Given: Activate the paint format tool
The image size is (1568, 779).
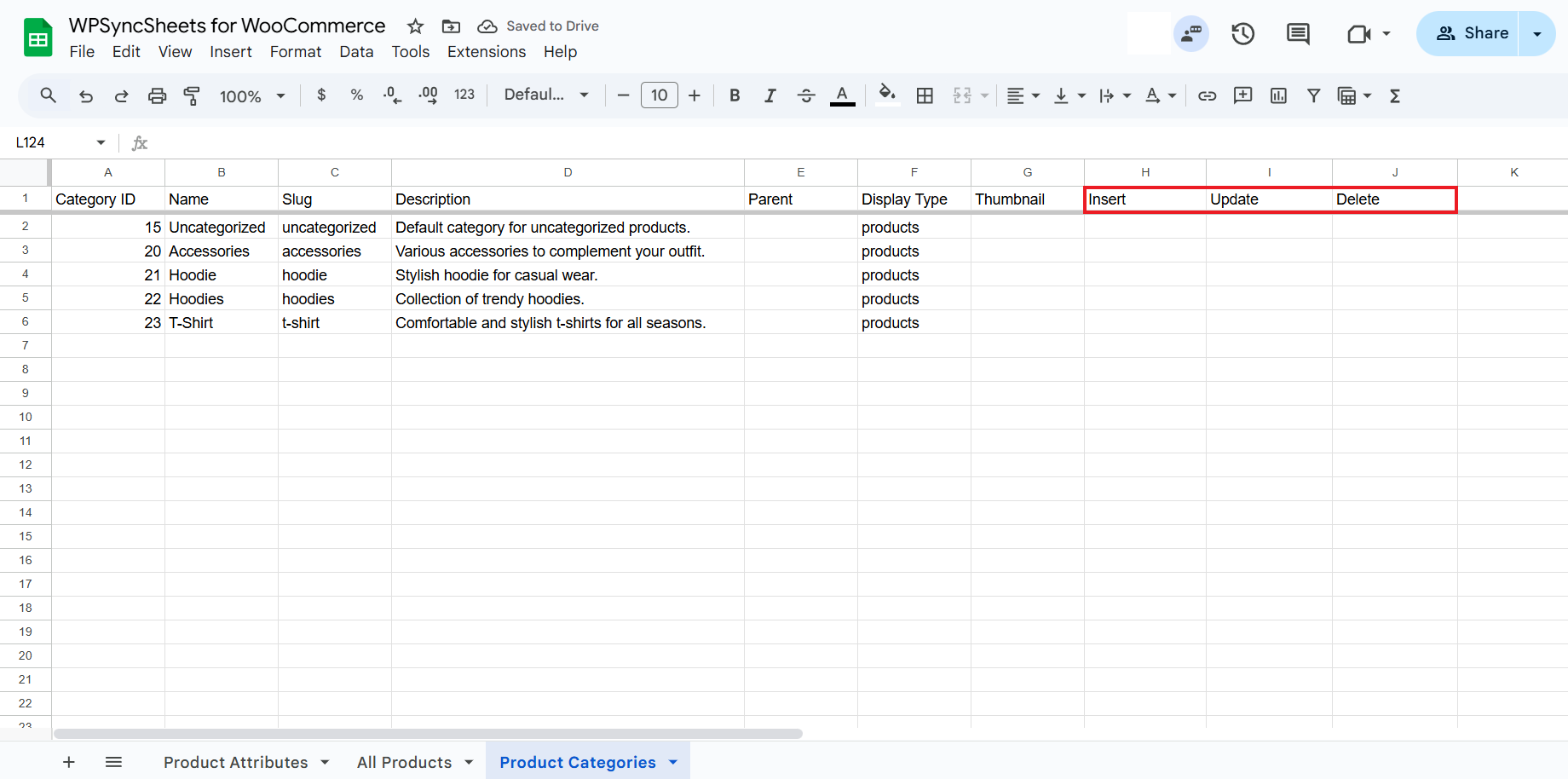Looking at the screenshot, I should point(193,95).
